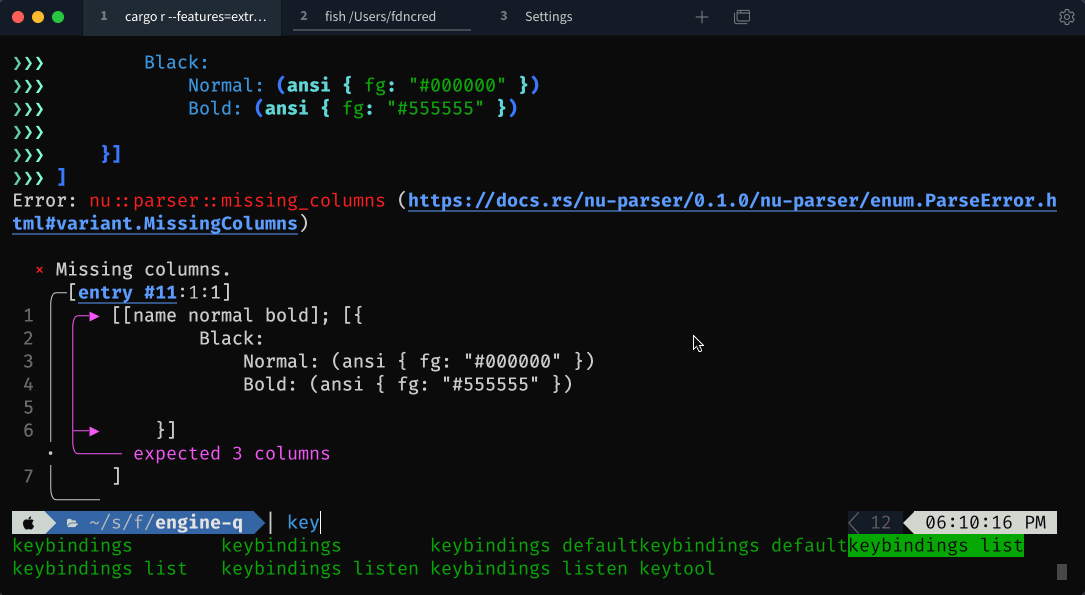Click the tab overview icon beside the plus
This screenshot has width=1085, height=595.
pos(742,17)
